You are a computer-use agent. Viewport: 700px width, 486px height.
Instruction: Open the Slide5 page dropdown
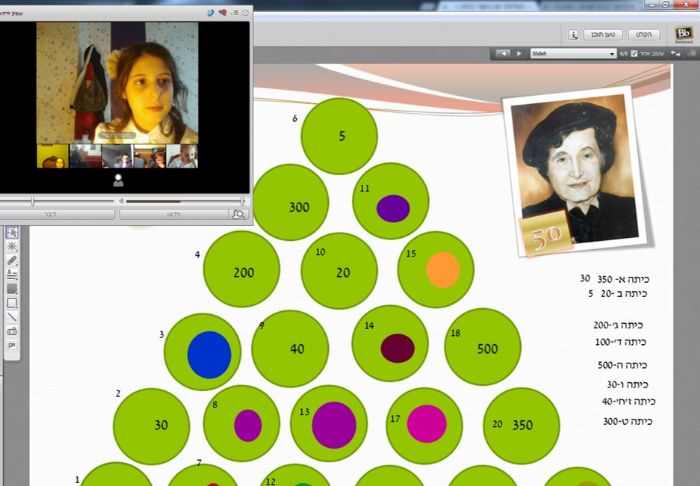(x=573, y=54)
